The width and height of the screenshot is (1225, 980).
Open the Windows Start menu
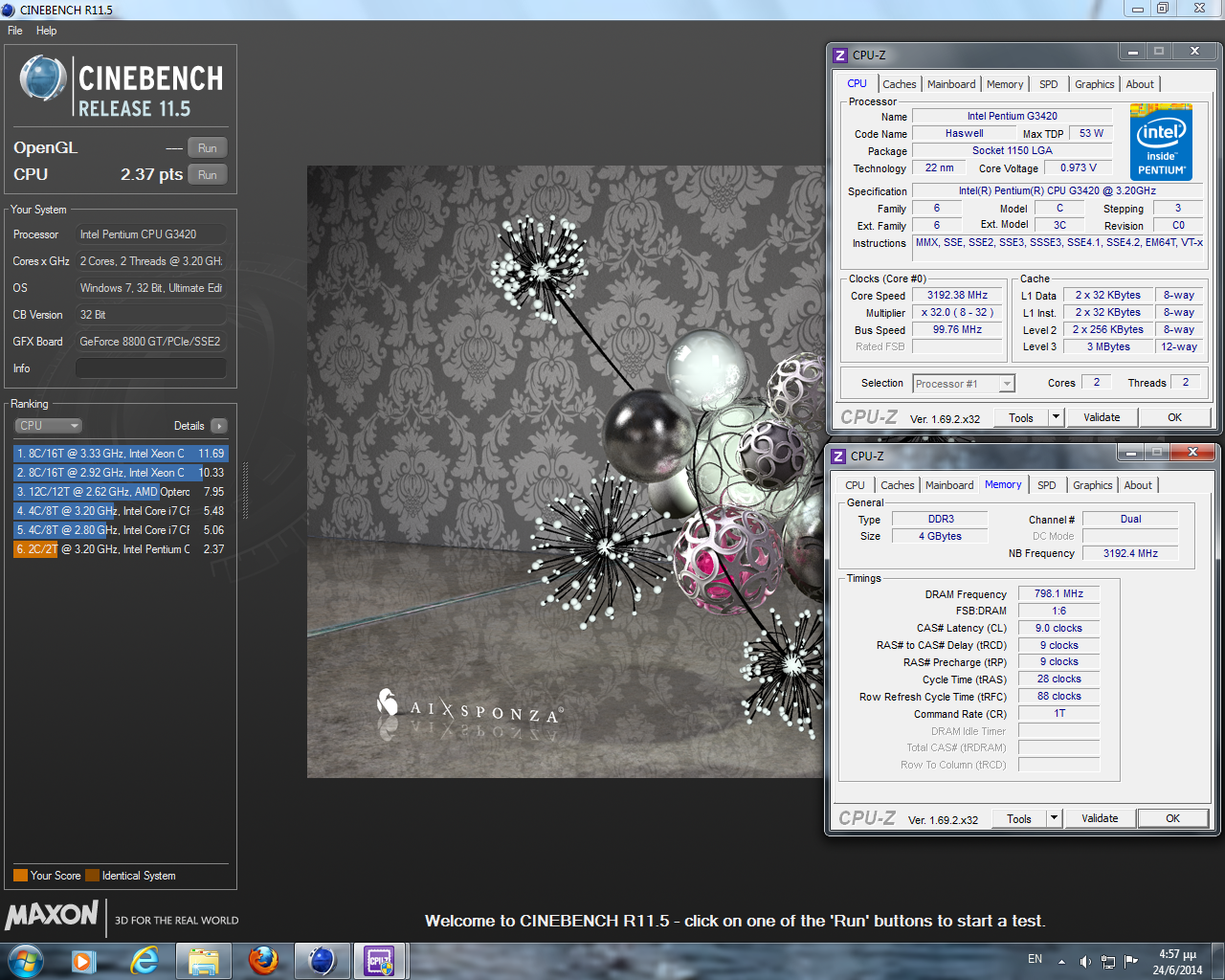coord(25,961)
